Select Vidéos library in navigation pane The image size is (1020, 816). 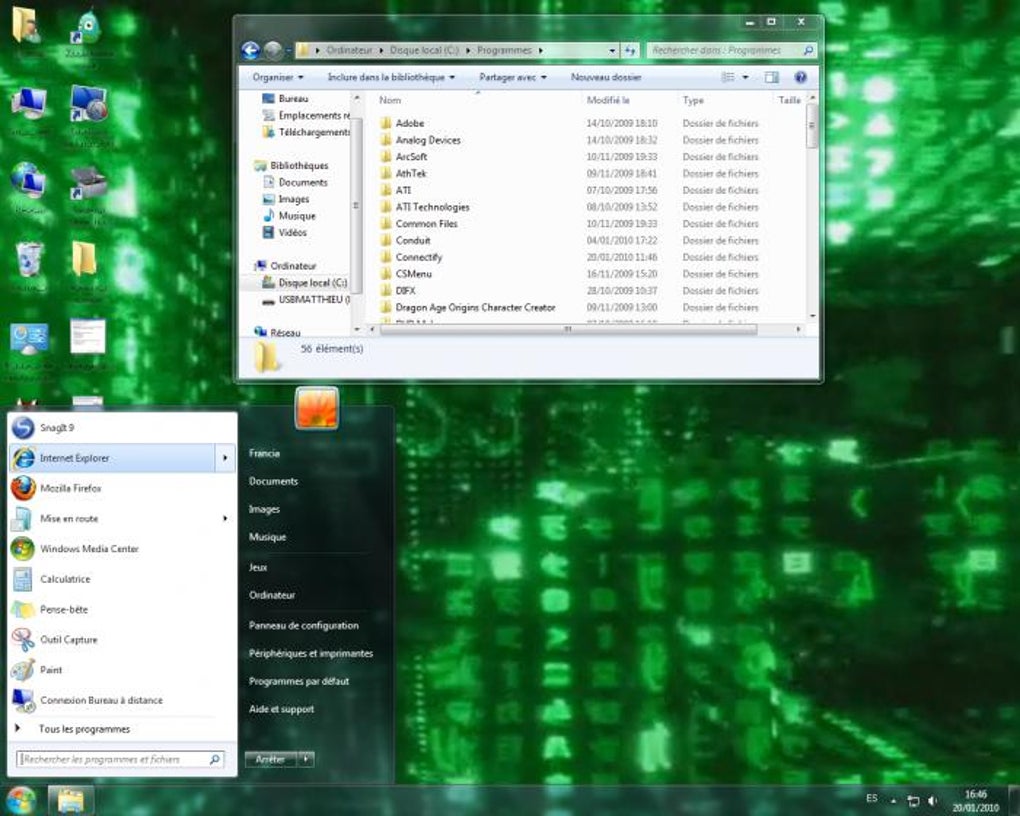click(x=285, y=232)
